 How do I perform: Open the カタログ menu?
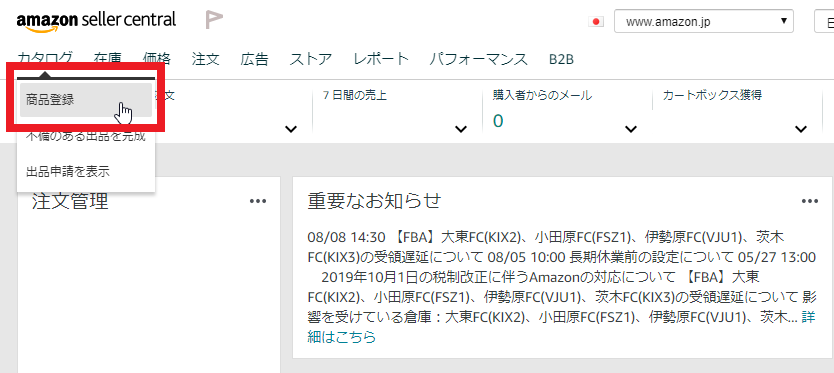point(45,59)
